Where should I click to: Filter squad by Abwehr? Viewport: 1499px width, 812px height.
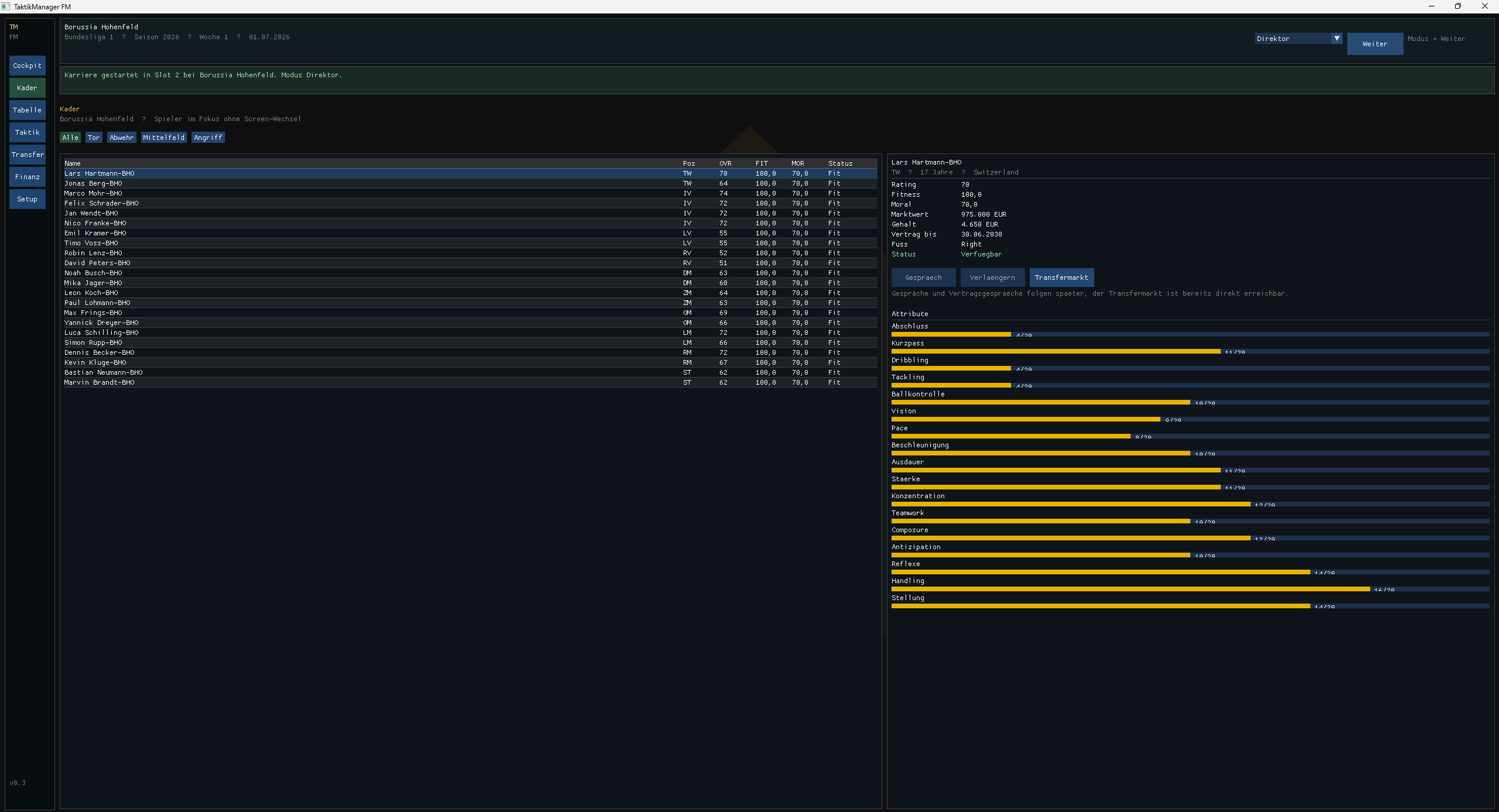pyautogui.click(x=121, y=138)
